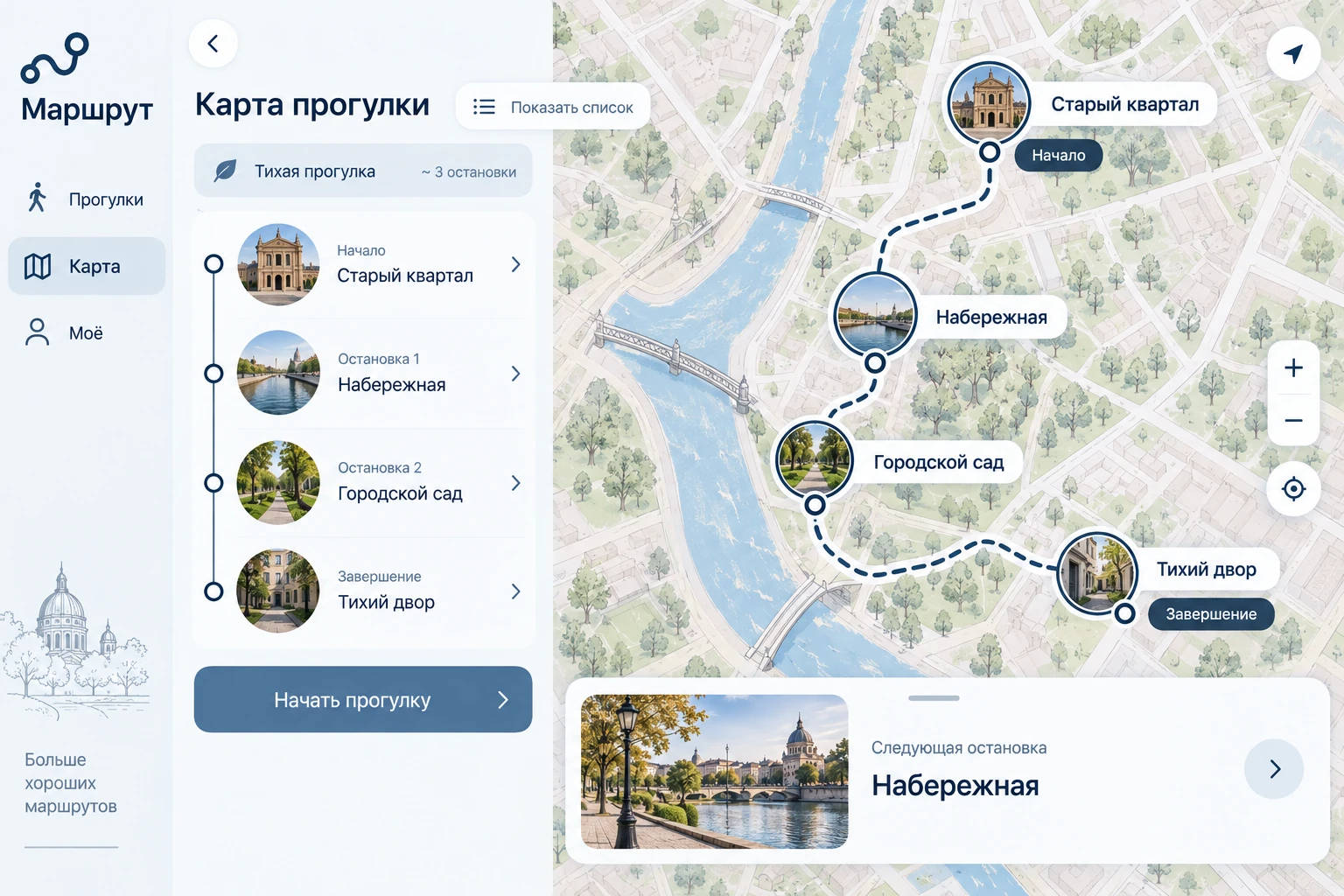Center map on my location target icon
The width and height of the screenshot is (1344, 896).
1293,488
